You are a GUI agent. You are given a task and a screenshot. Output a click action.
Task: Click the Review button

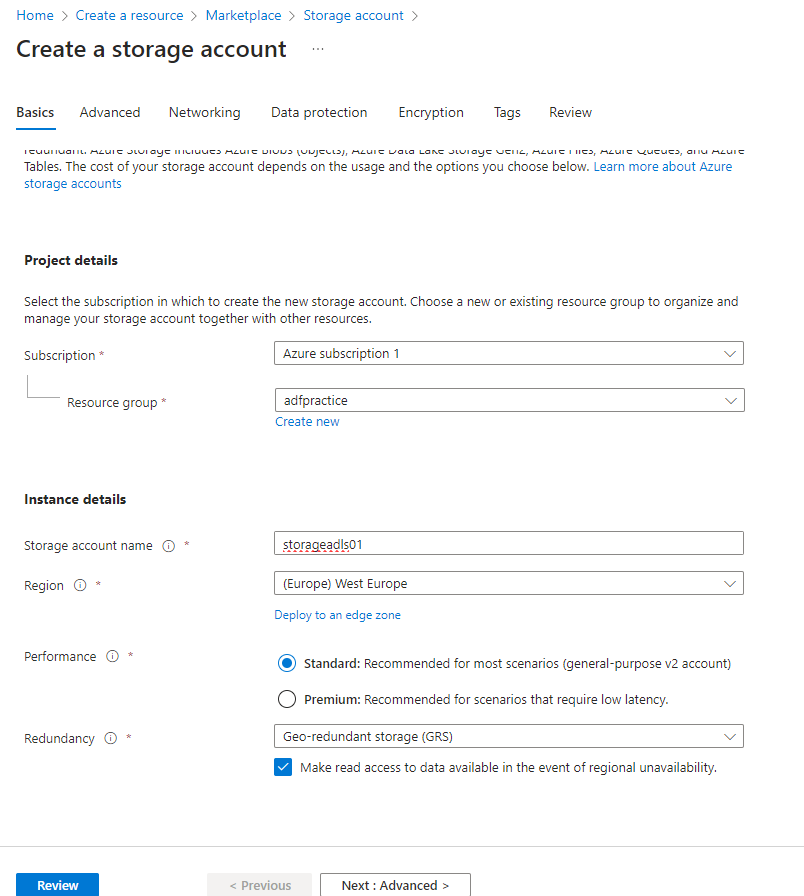[57, 885]
